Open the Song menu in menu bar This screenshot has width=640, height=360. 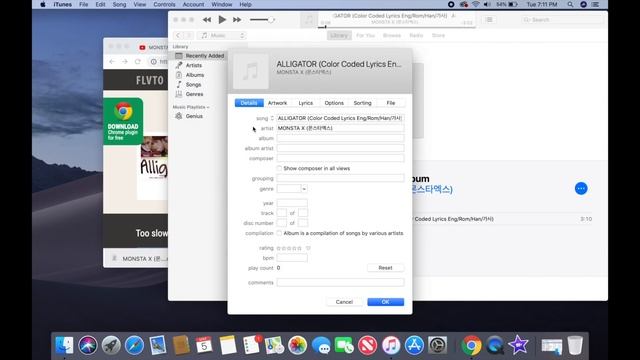[x=119, y=4]
